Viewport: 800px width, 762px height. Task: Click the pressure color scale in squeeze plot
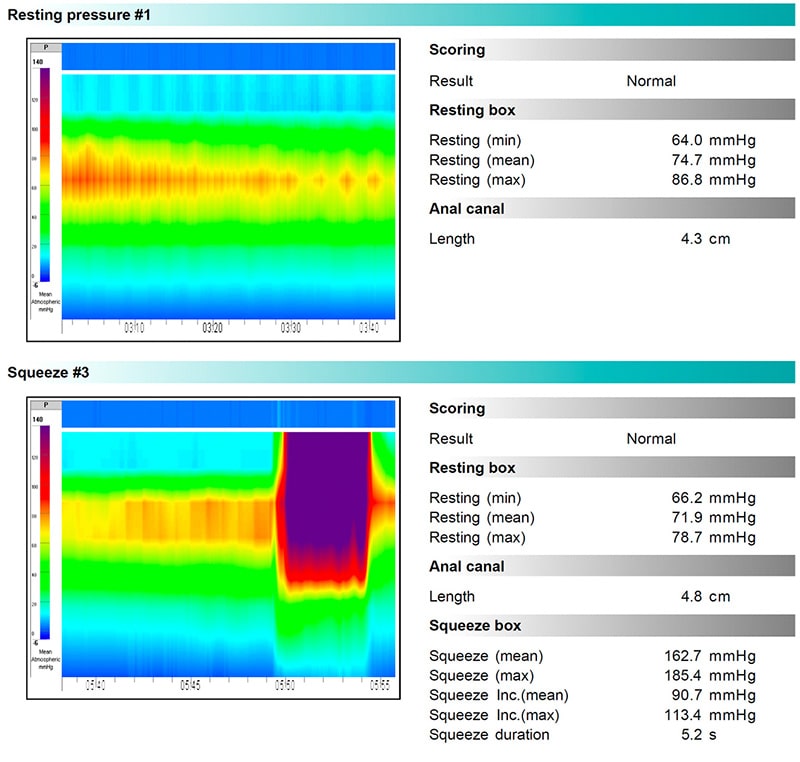(x=45, y=532)
